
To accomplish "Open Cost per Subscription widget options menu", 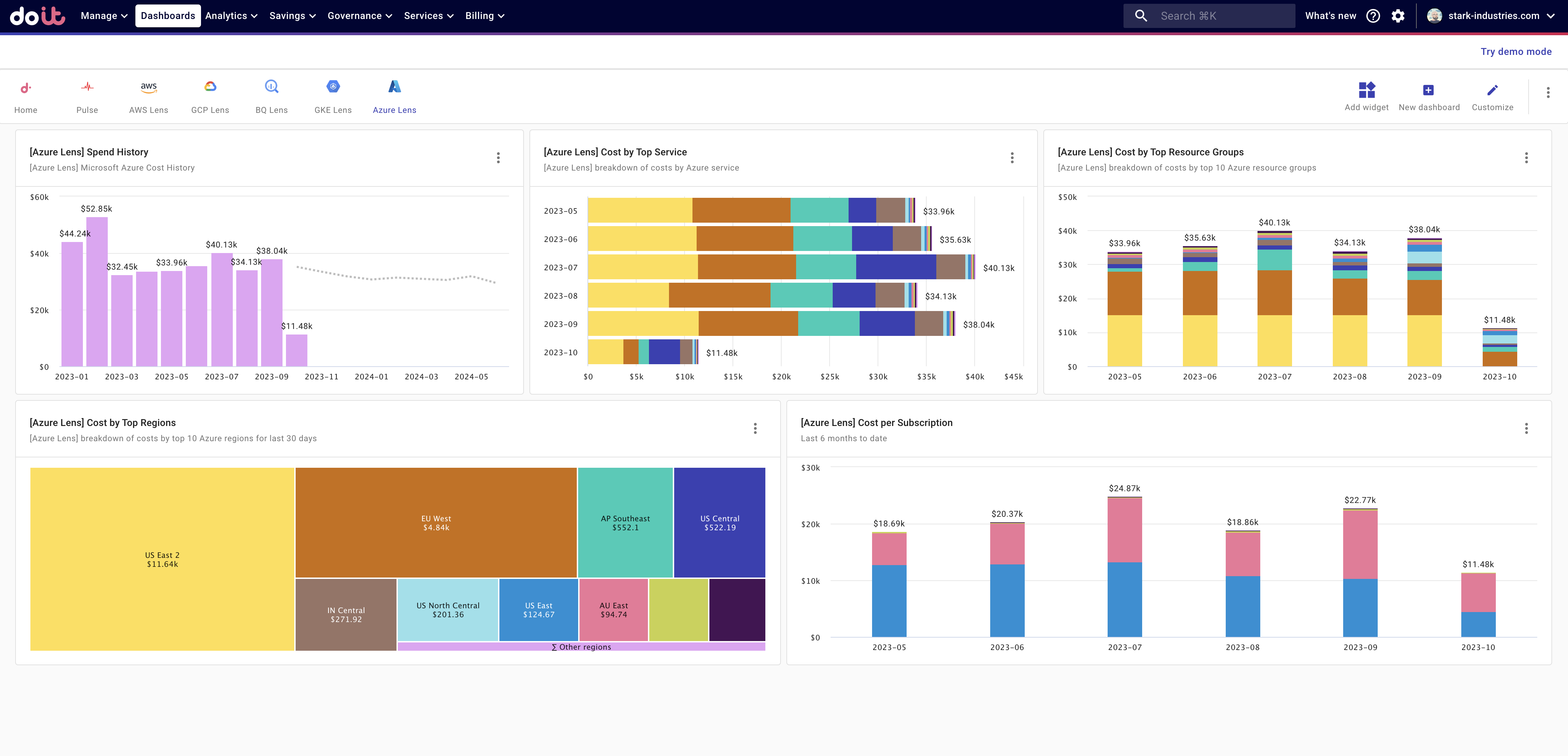I will (x=1526, y=429).
